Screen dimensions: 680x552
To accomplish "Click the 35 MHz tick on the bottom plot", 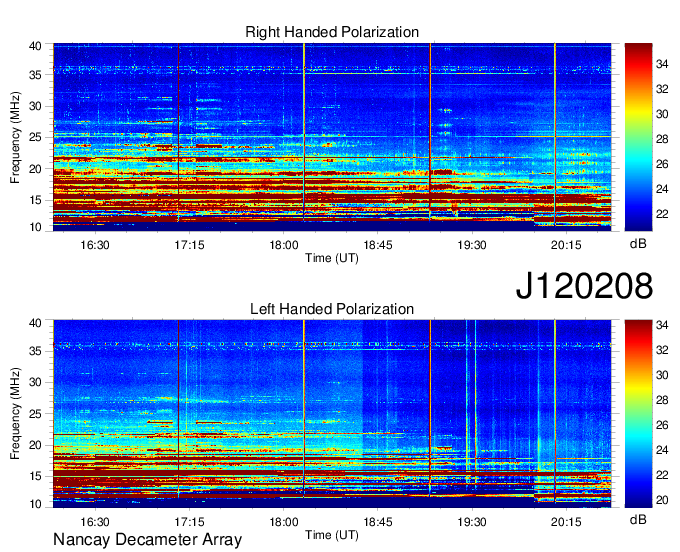I will tap(35, 351).
